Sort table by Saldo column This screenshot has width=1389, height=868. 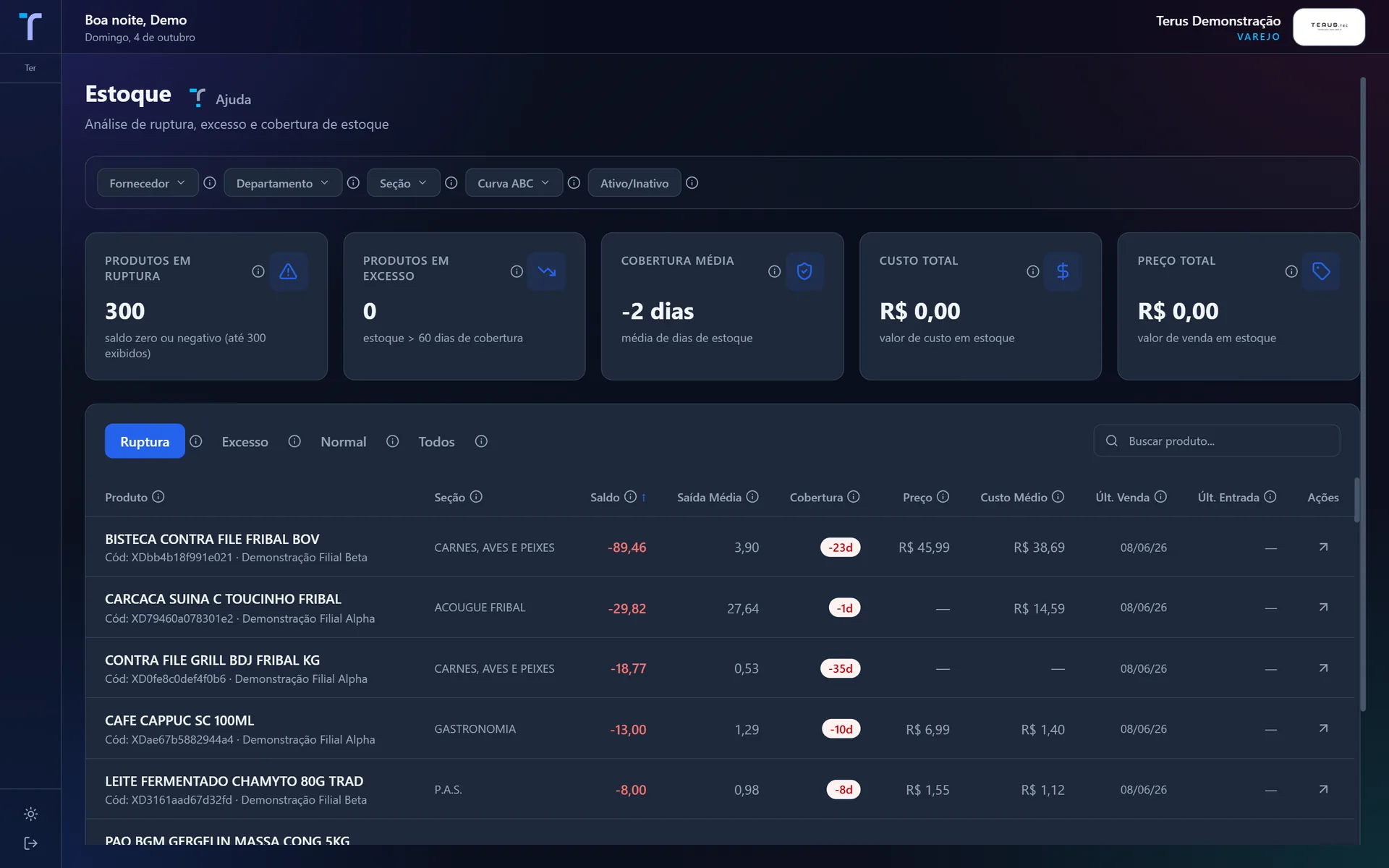pyautogui.click(x=605, y=497)
